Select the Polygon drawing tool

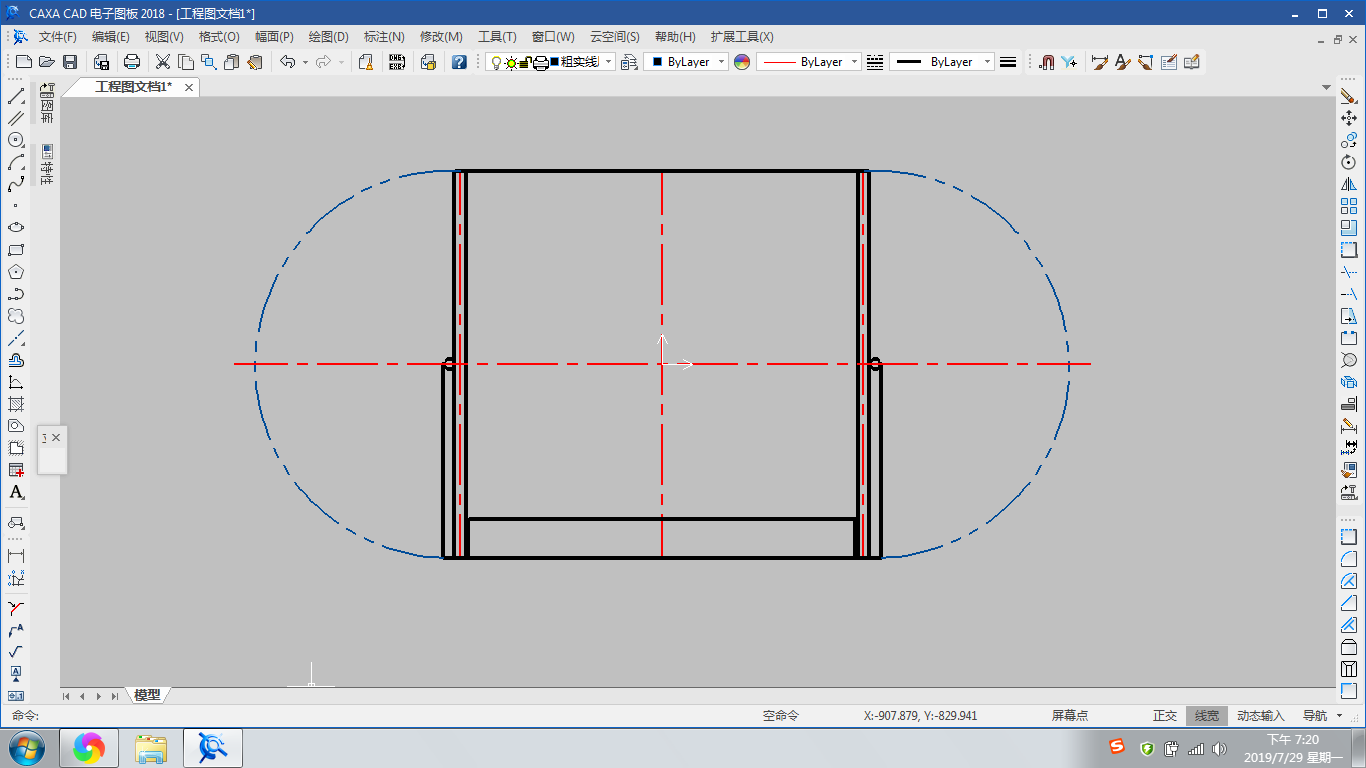16,272
